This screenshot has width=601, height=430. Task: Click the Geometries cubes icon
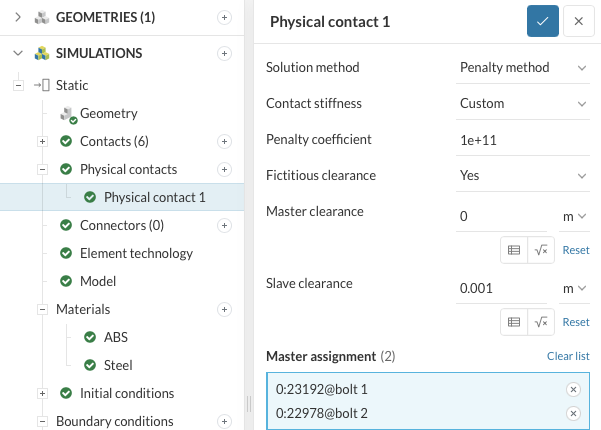tap(42, 18)
